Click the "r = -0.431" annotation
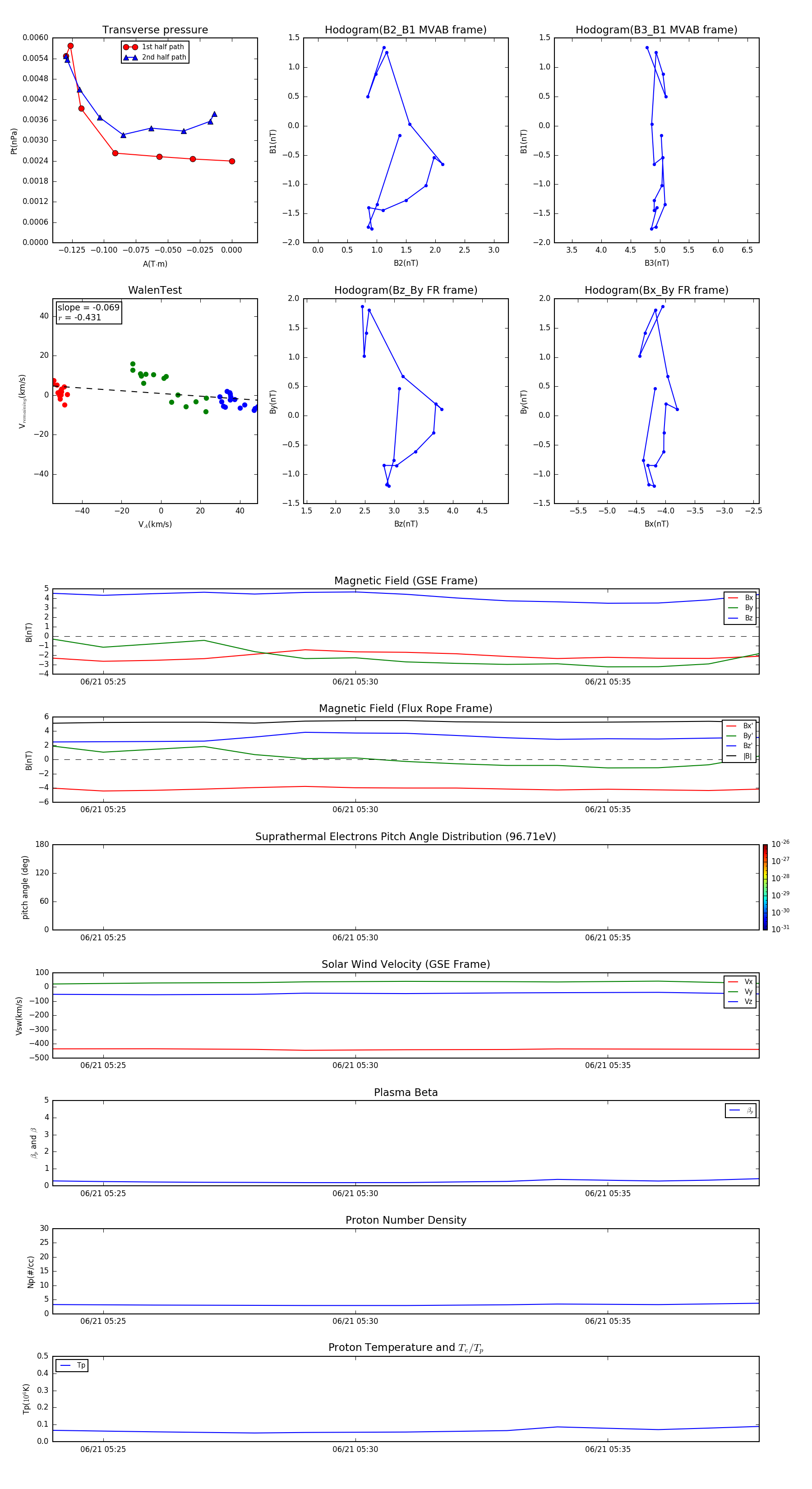The height and width of the screenshot is (1489, 812). [80, 317]
